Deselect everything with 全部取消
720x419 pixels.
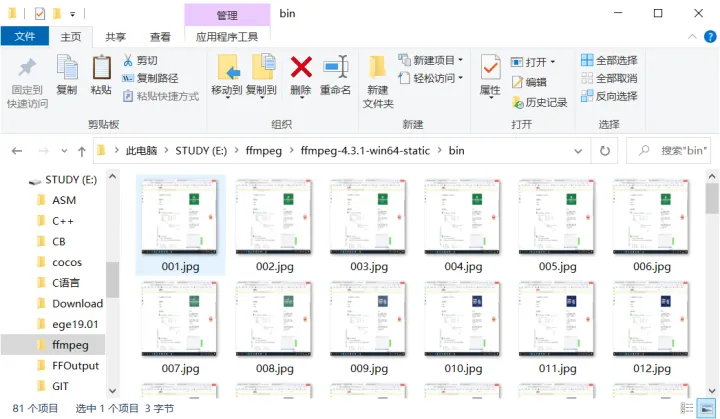click(609, 78)
